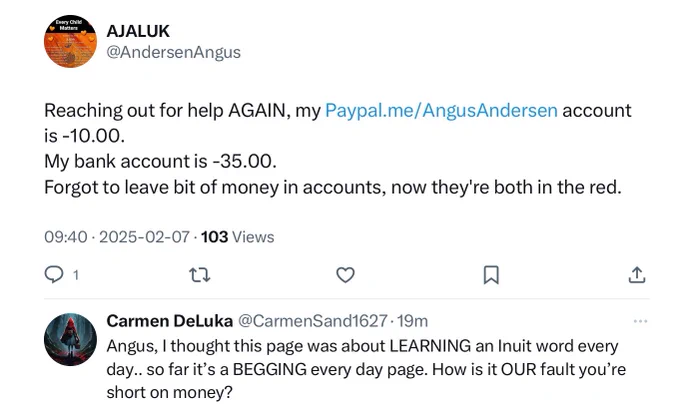View the 103 Views count

coord(238,237)
